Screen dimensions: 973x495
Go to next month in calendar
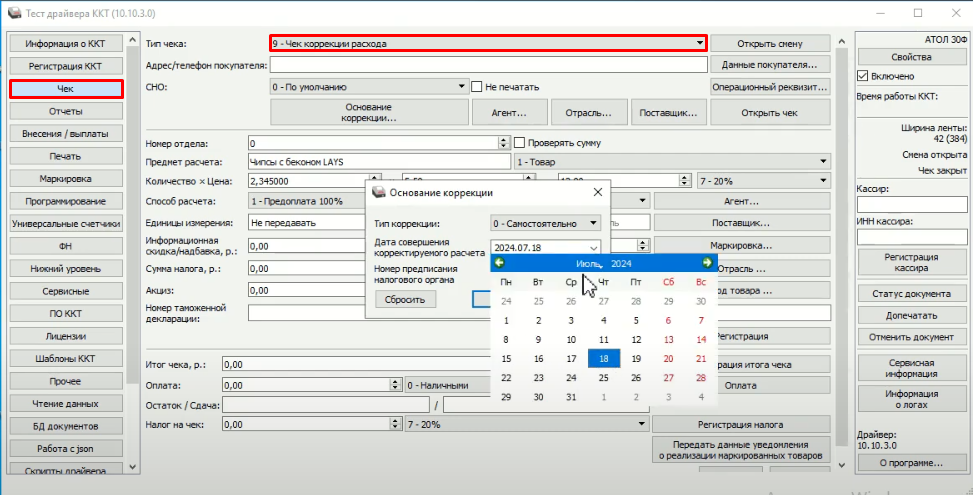click(707, 263)
